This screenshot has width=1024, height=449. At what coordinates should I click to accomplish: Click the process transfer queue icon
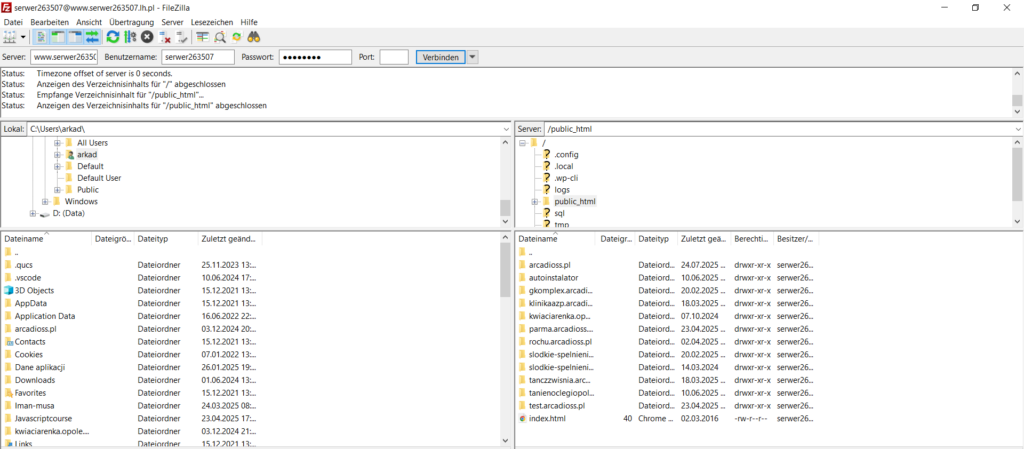tap(130, 37)
